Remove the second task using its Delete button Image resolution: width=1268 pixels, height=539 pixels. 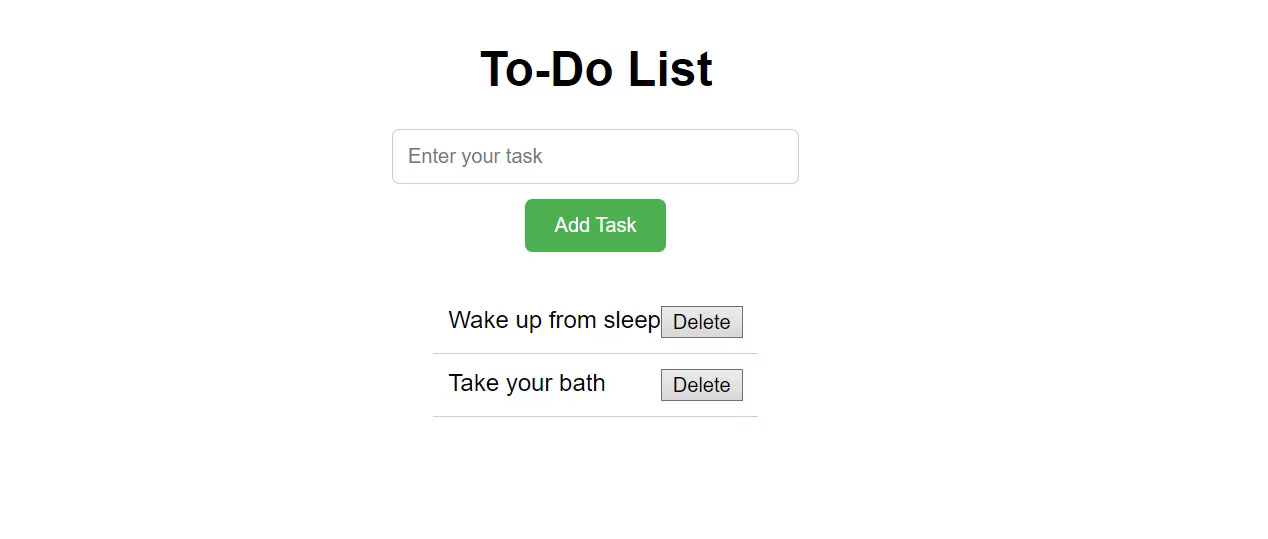(x=701, y=385)
